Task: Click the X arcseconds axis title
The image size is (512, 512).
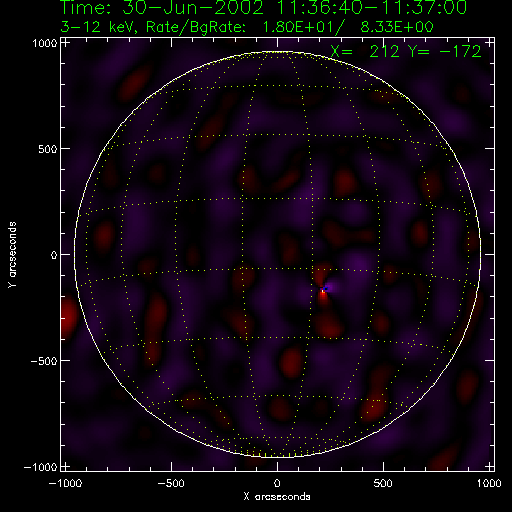Action: 277,497
